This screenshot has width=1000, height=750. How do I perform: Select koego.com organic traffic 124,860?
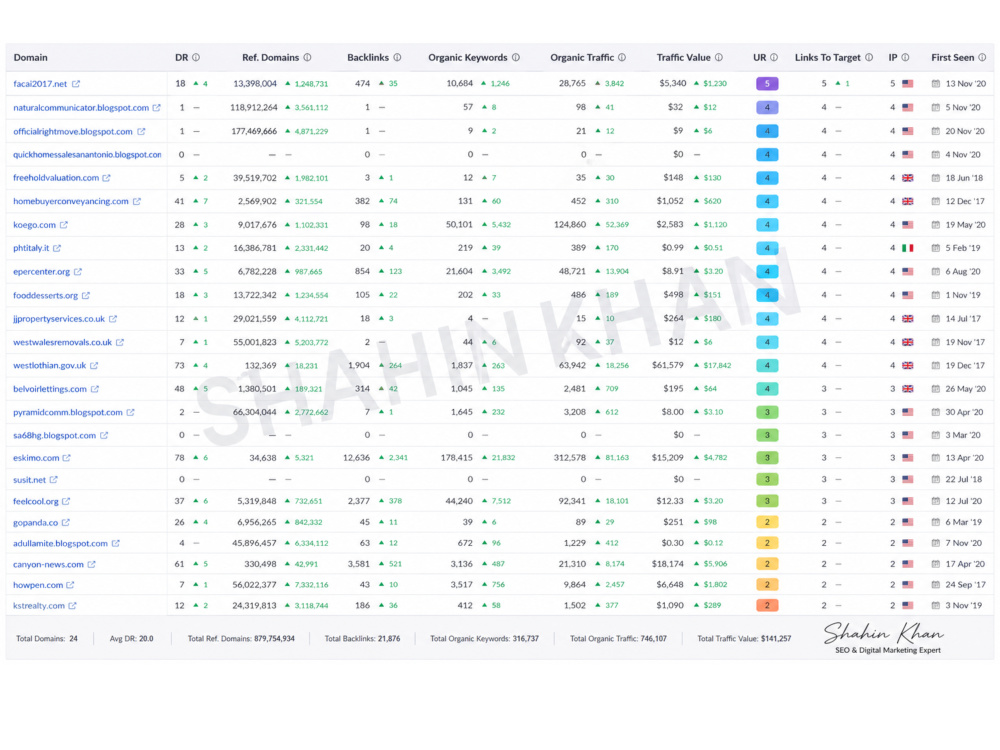click(x=570, y=224)
